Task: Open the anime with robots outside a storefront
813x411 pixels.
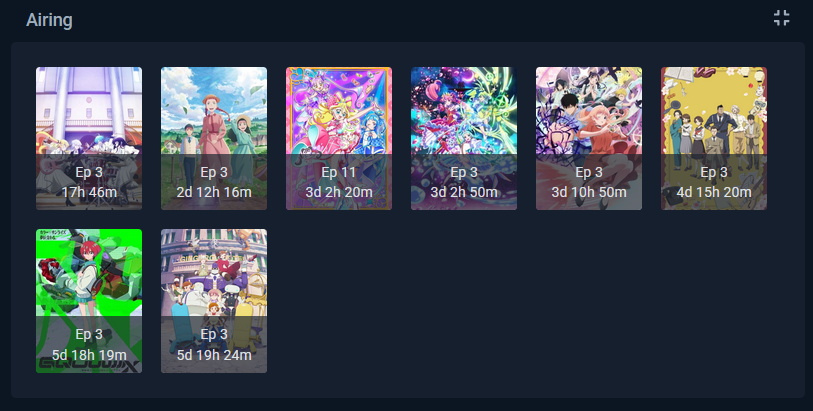Action: [214, 301]
